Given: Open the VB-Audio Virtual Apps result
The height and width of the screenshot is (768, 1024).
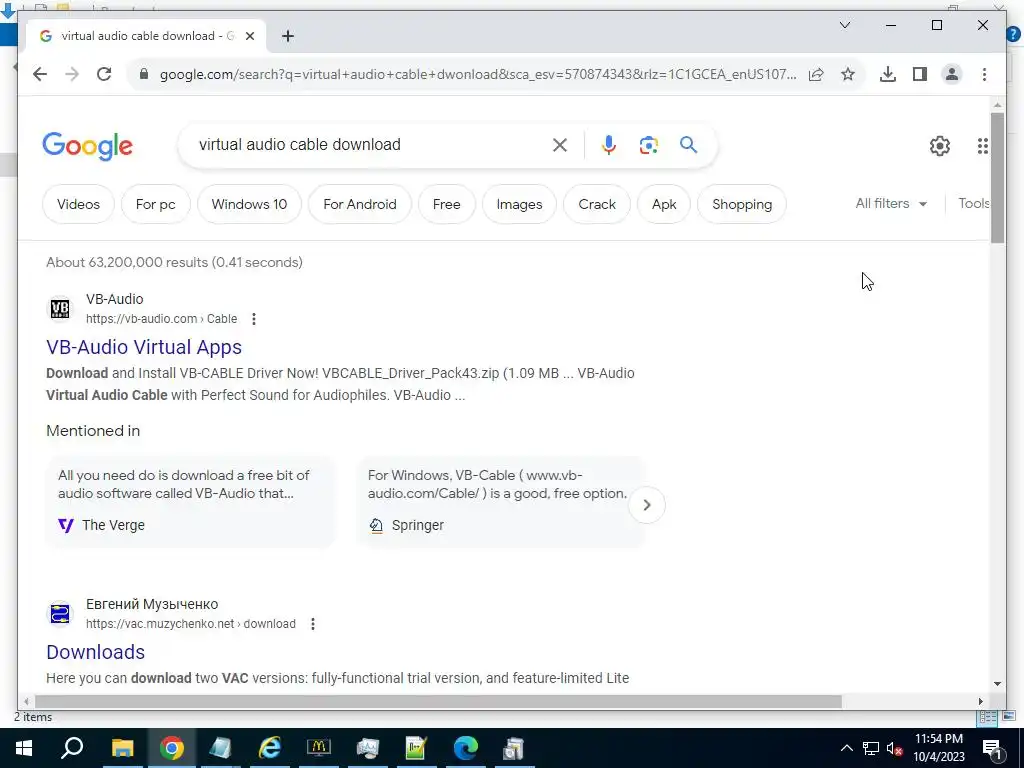Looking at the screenshot, I should point(144,347).
